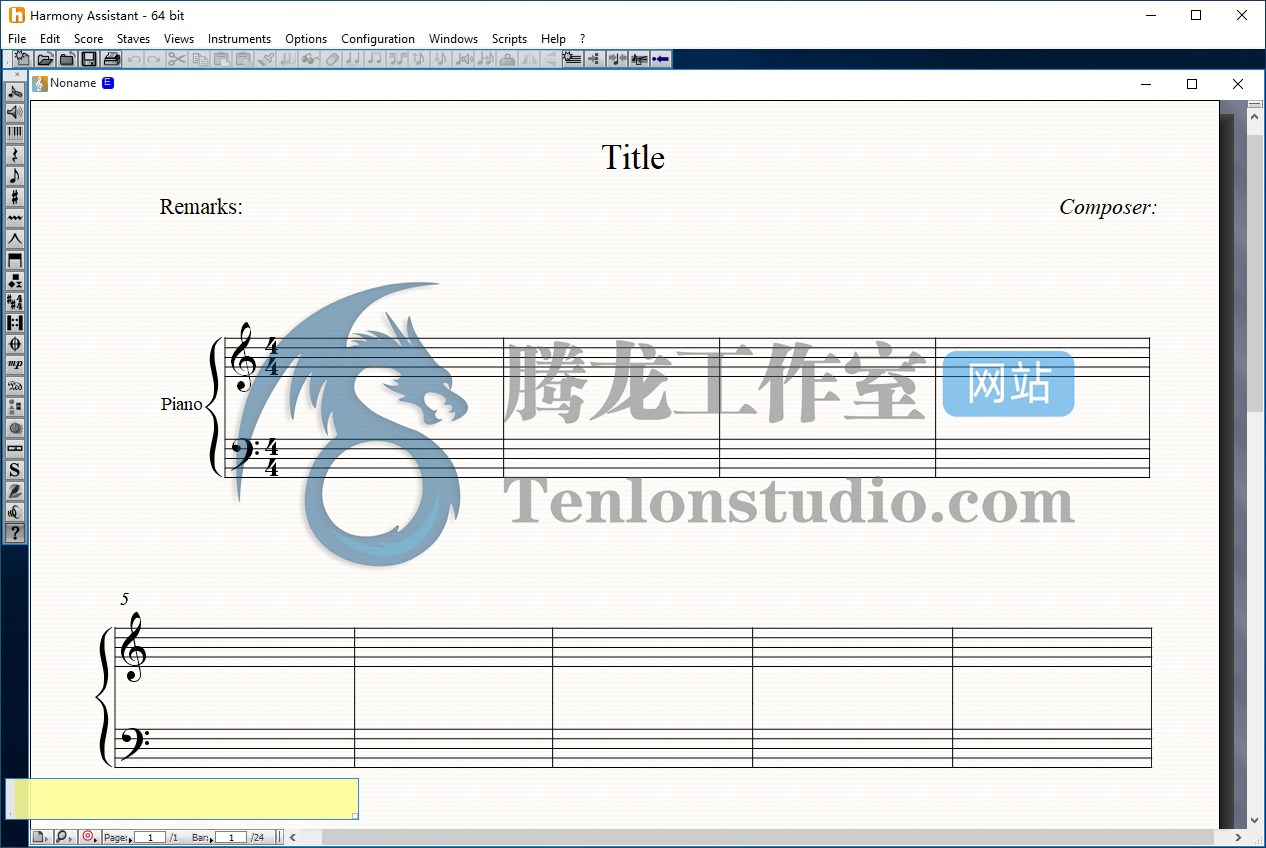Click the blue E badge beside Noname
Screen dimensions: 1266x848
[108, 83]
